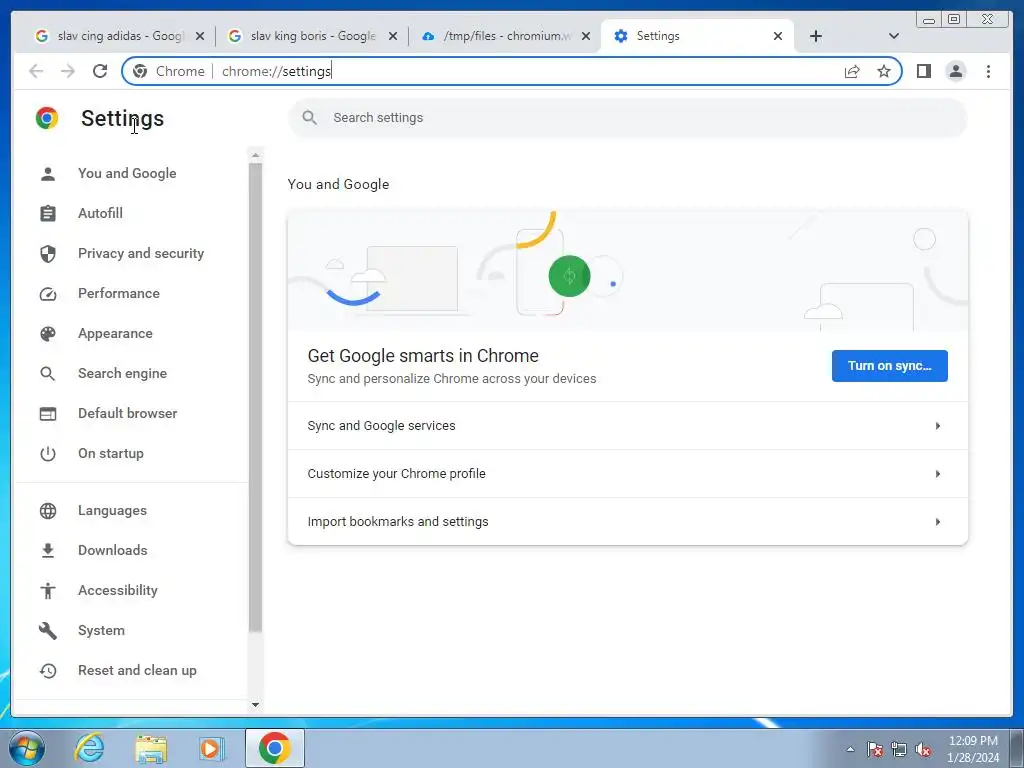1024x768 pixels.
Task: Open the new tab plus button
Action: point(816,36)
